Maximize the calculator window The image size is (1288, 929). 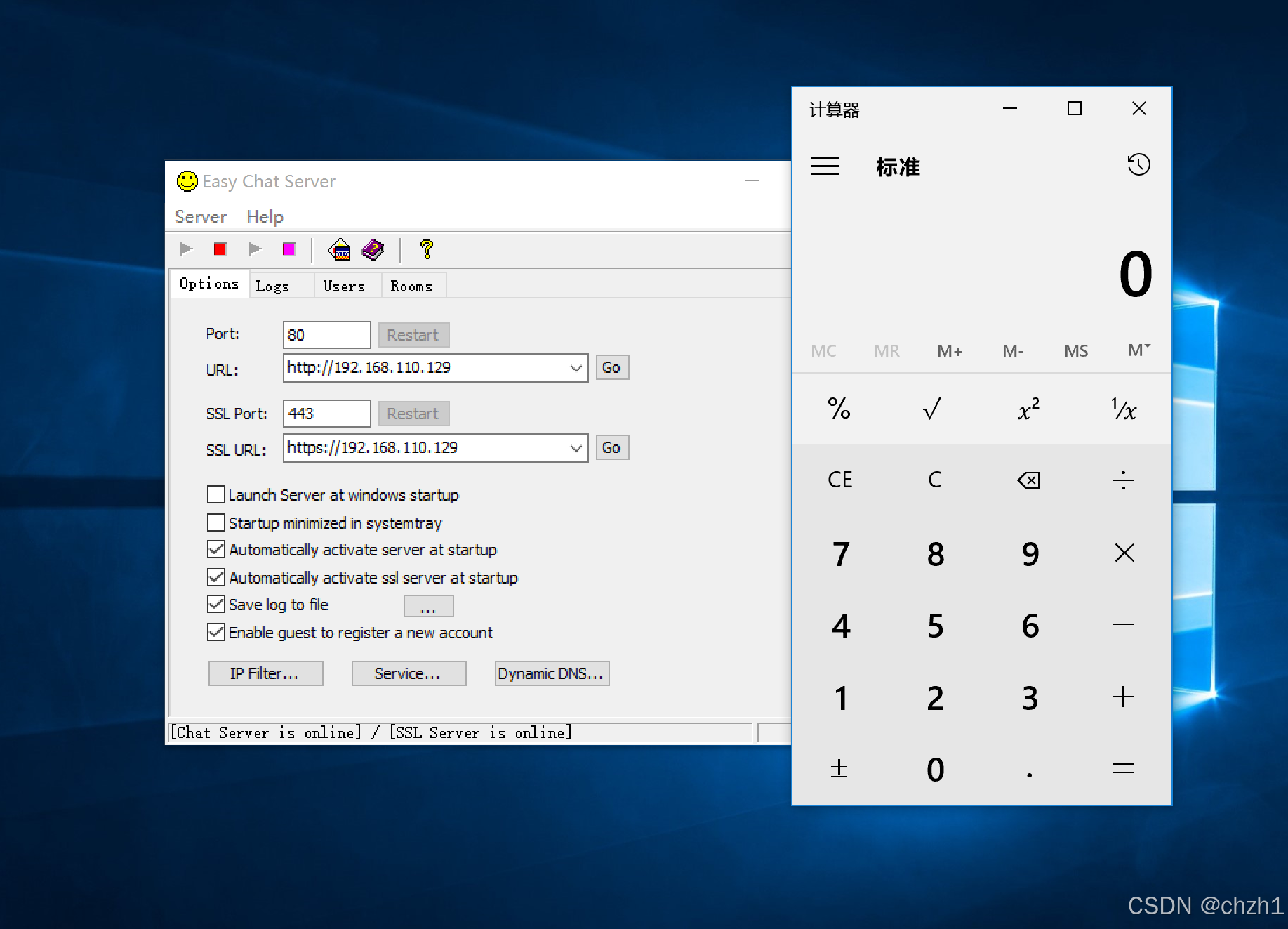tap(1074, 108)
